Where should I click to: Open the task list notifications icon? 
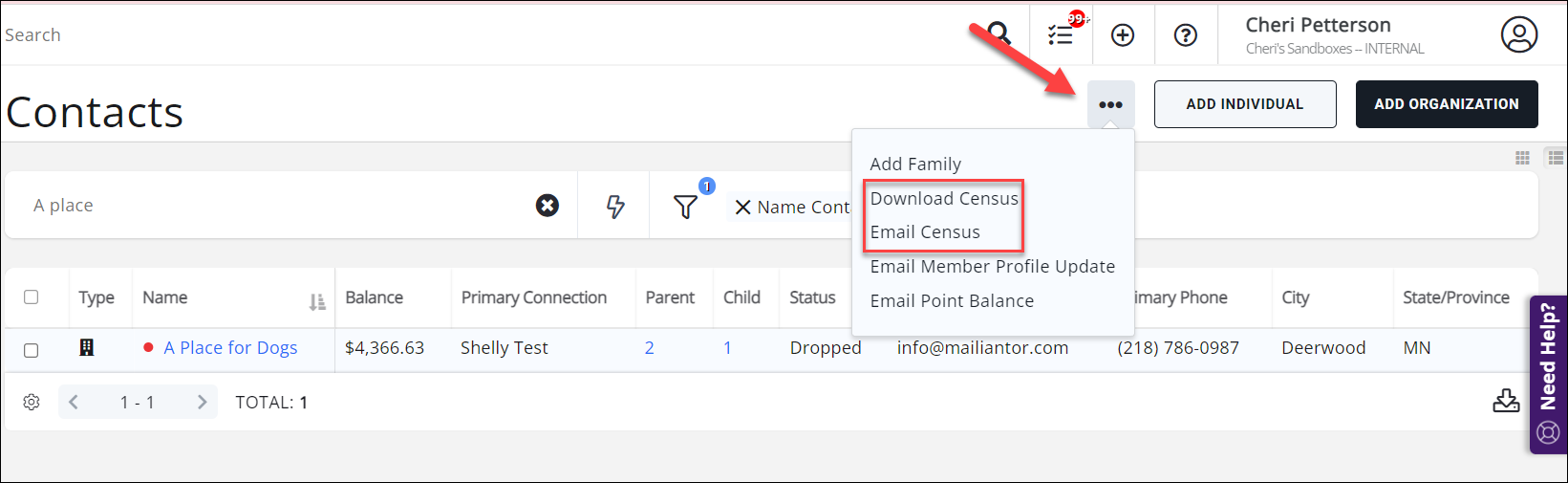tap(1061, 35)
